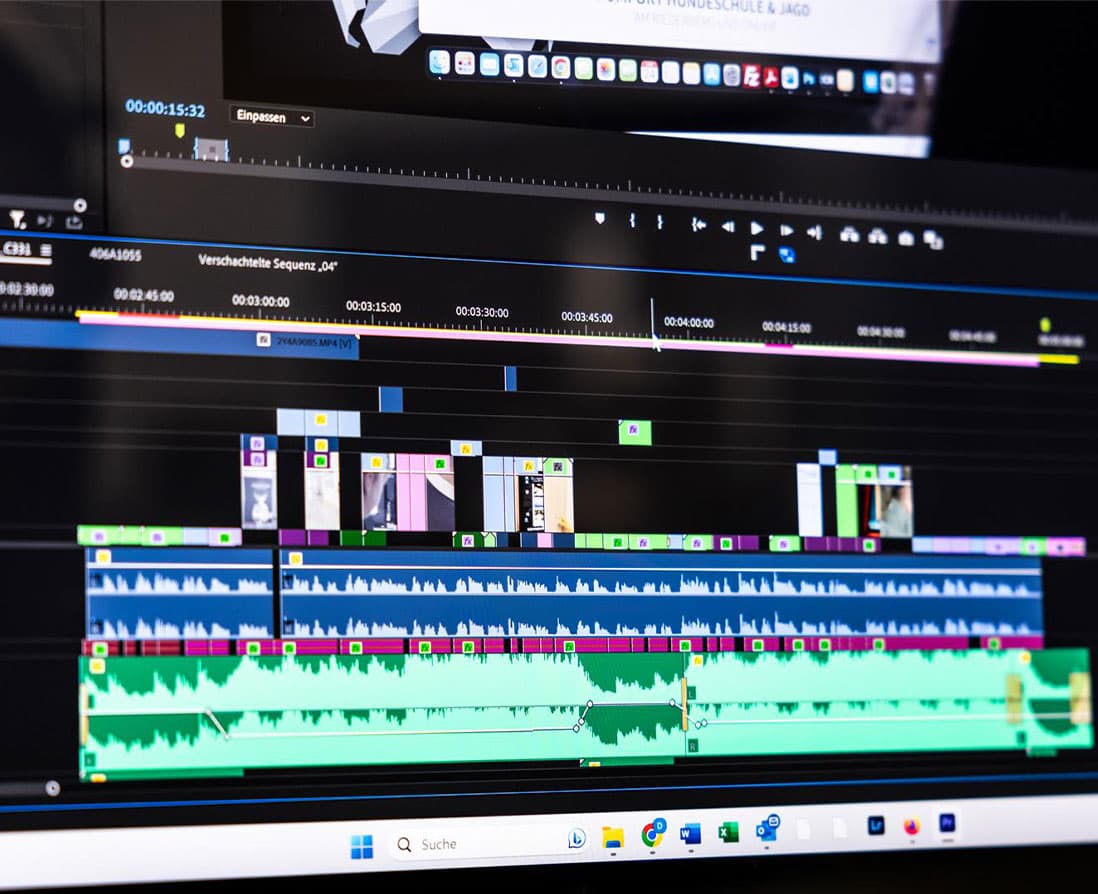Click the round zoom handle below the tracks

(x=53, y=789)
